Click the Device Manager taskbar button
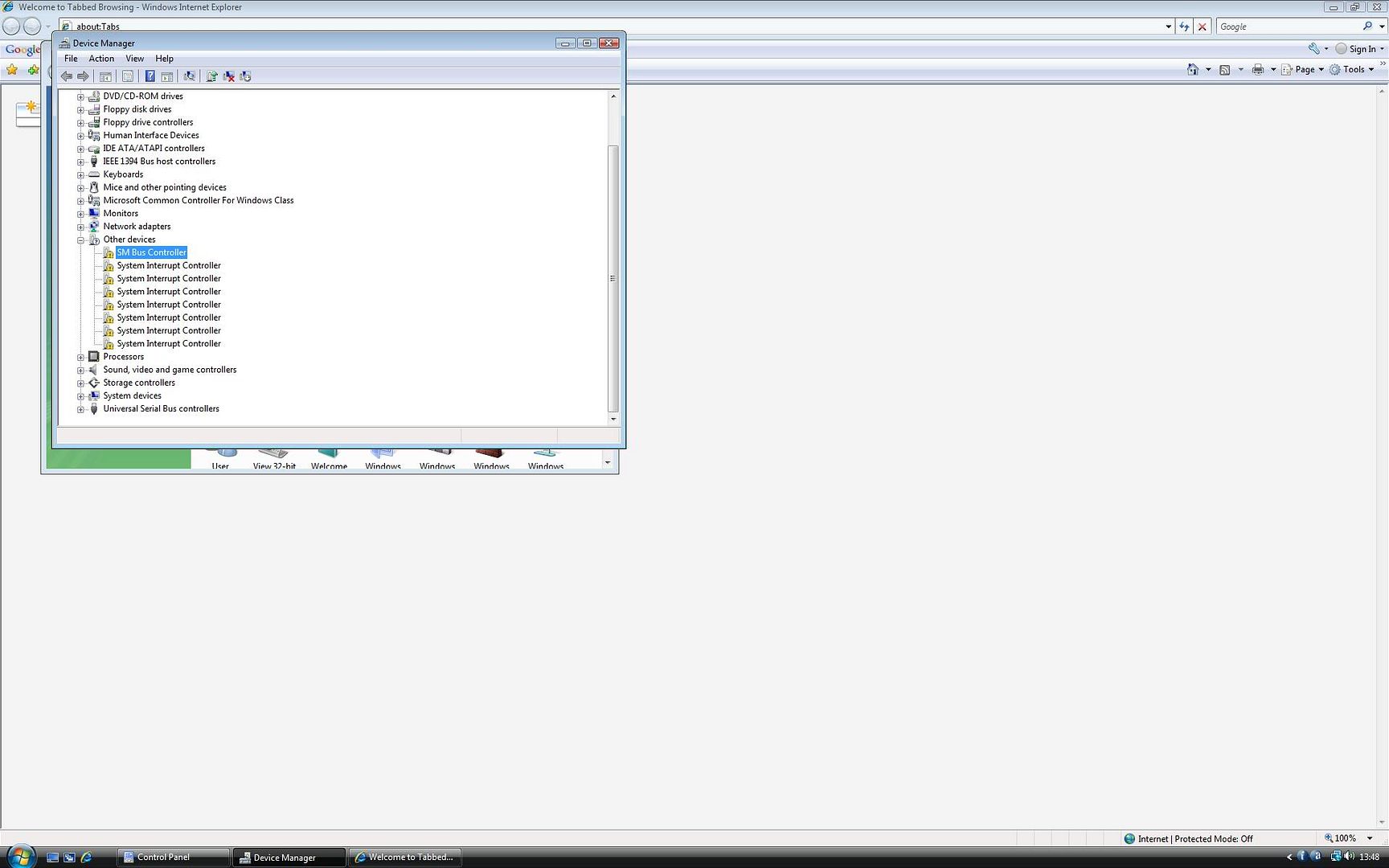 click(x=289, y=857)
